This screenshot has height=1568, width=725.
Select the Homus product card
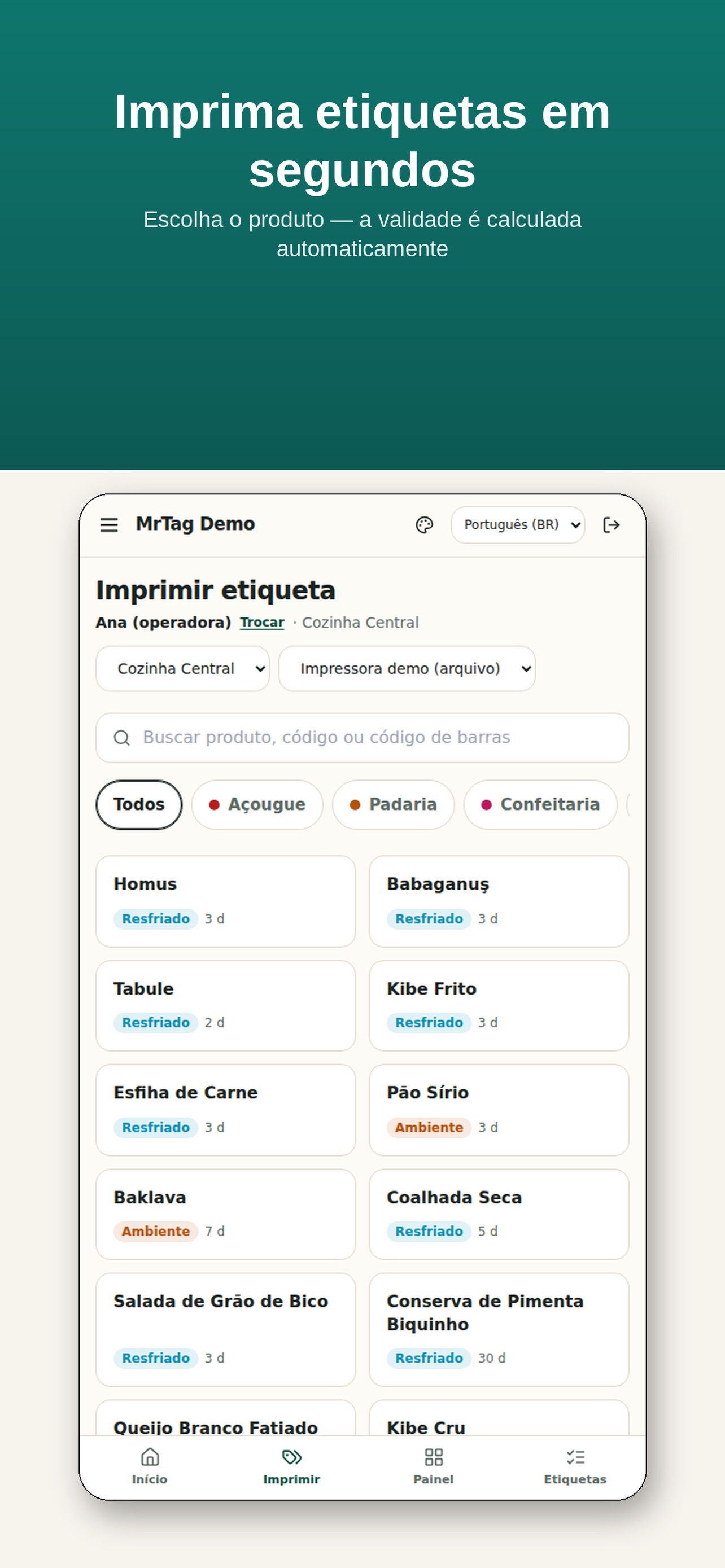click(x=226, y=901)
